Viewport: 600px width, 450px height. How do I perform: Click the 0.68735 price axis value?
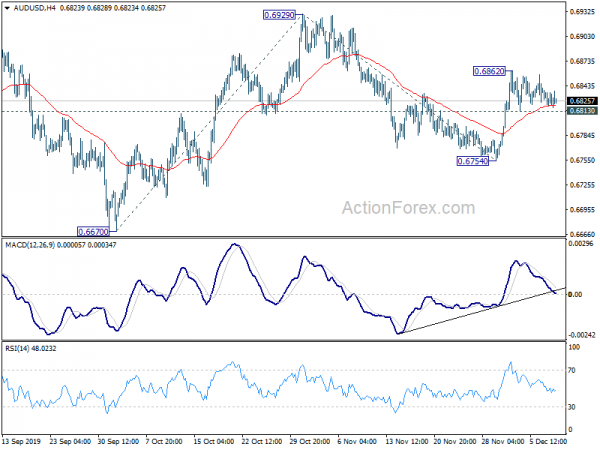tap(582, 61)
